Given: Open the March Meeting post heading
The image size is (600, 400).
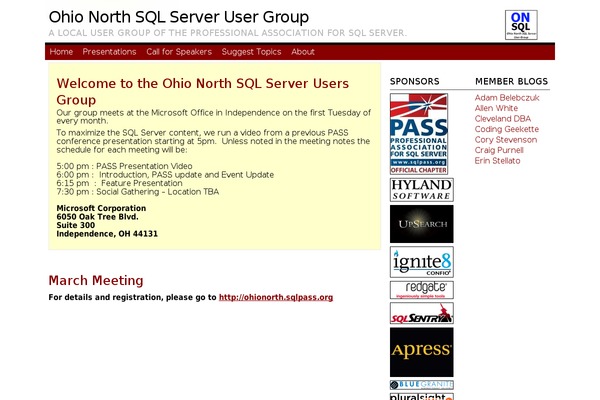Looking at the screenshot, I should (96, 281).
